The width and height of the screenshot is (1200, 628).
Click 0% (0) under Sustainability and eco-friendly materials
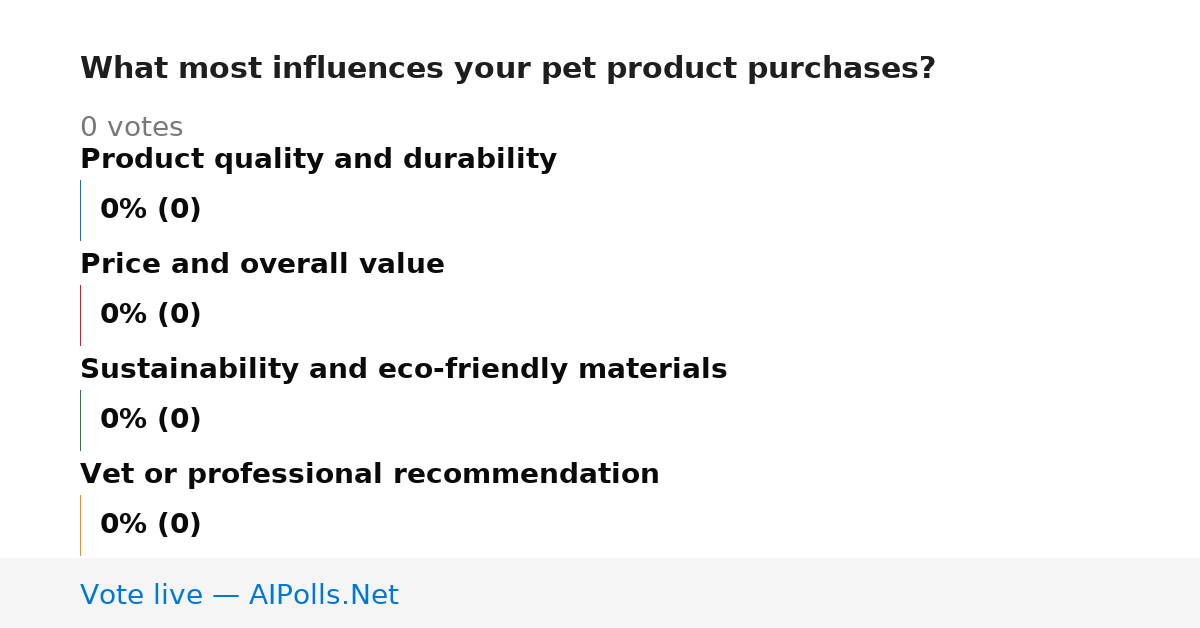pyautogui.click(x=150, y=420)
